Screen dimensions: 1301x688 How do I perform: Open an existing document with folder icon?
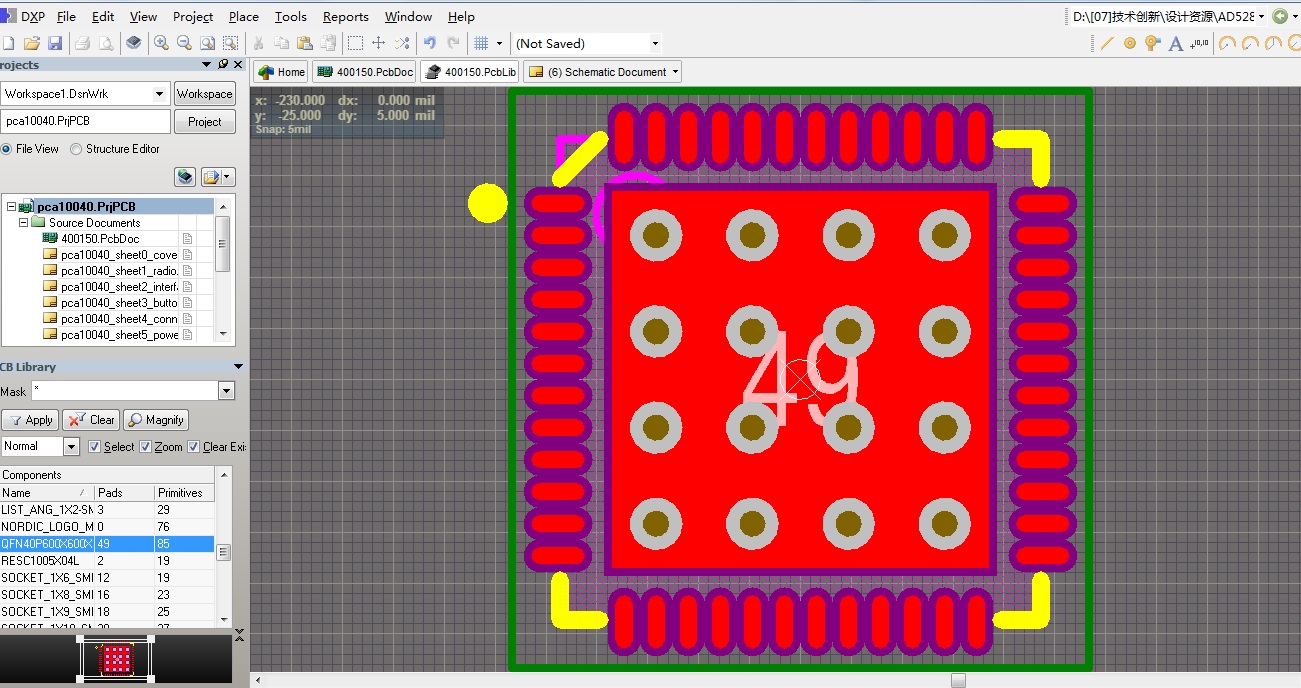32,43
